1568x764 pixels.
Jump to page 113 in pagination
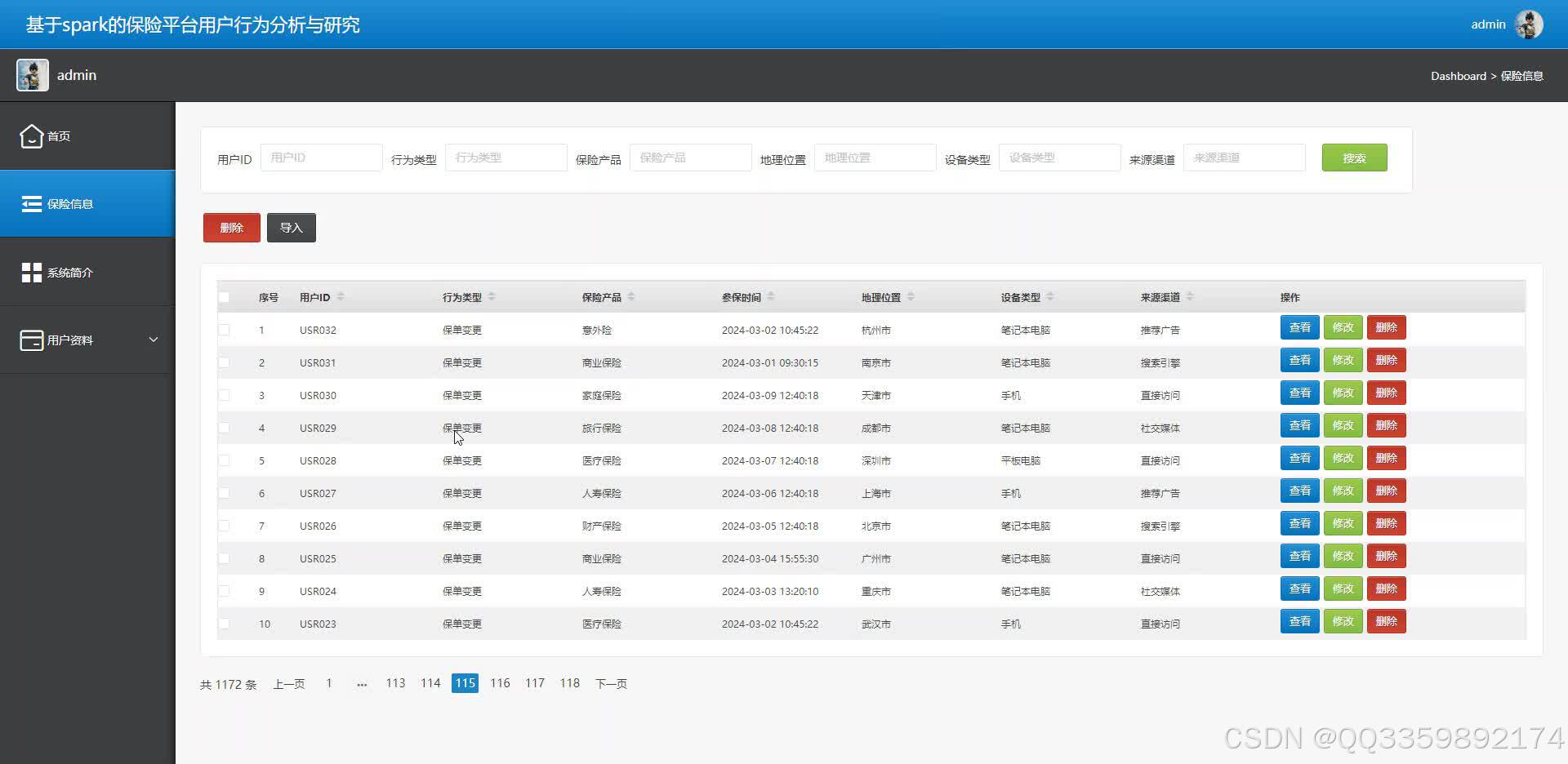click(395, 683)
